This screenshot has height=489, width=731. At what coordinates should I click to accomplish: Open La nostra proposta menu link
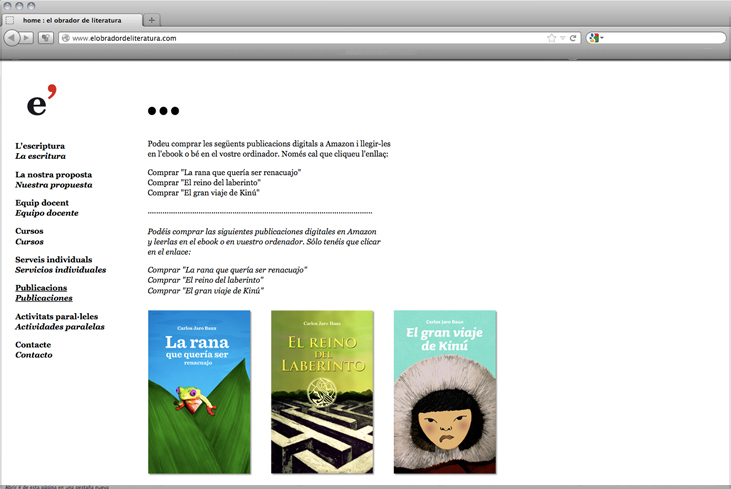click(x=54, y=174)
